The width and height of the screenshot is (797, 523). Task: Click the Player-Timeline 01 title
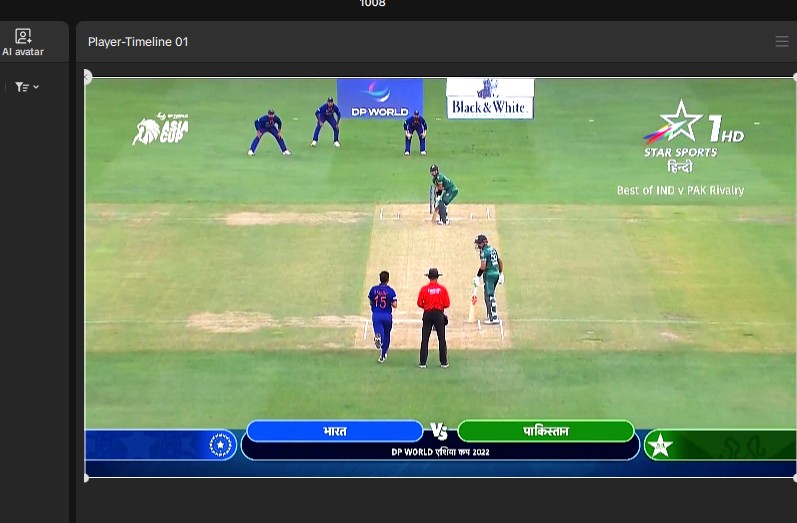(x=138, y=42)
